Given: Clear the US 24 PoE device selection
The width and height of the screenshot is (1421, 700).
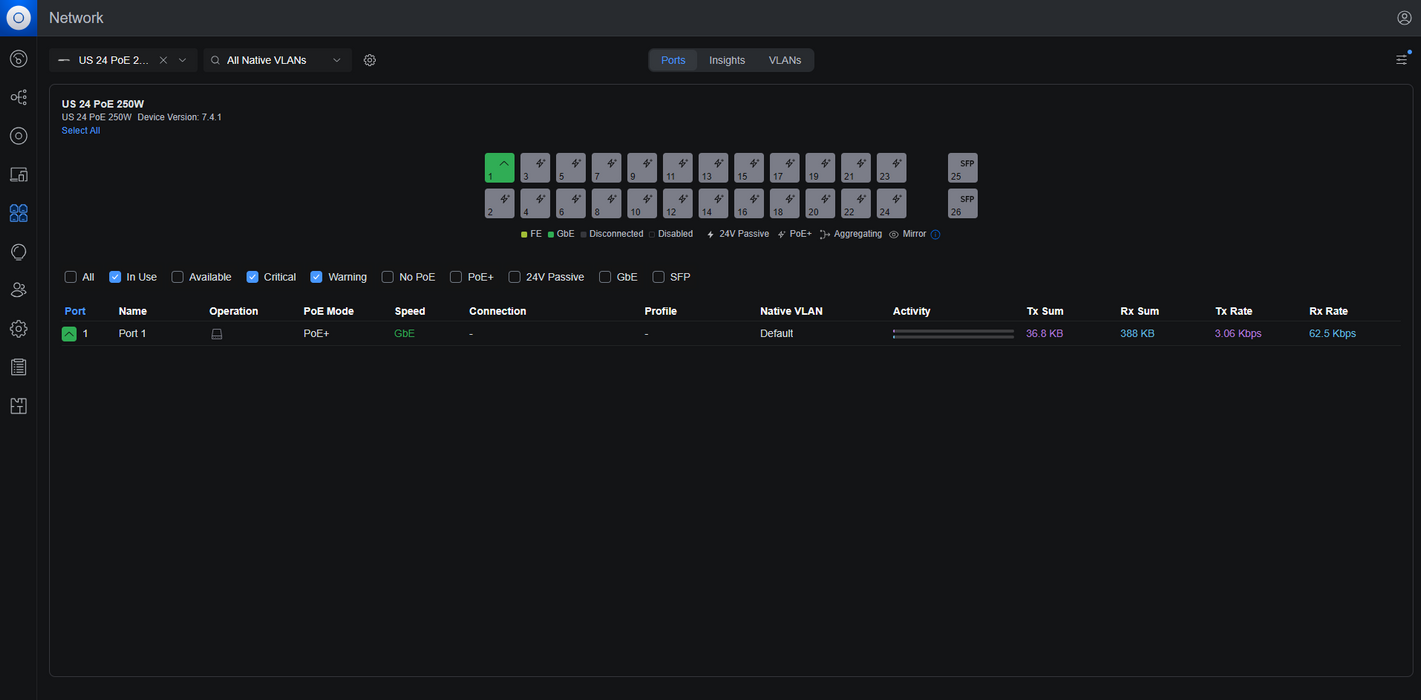Looking at the screenshot, I should tap(163, 60).
